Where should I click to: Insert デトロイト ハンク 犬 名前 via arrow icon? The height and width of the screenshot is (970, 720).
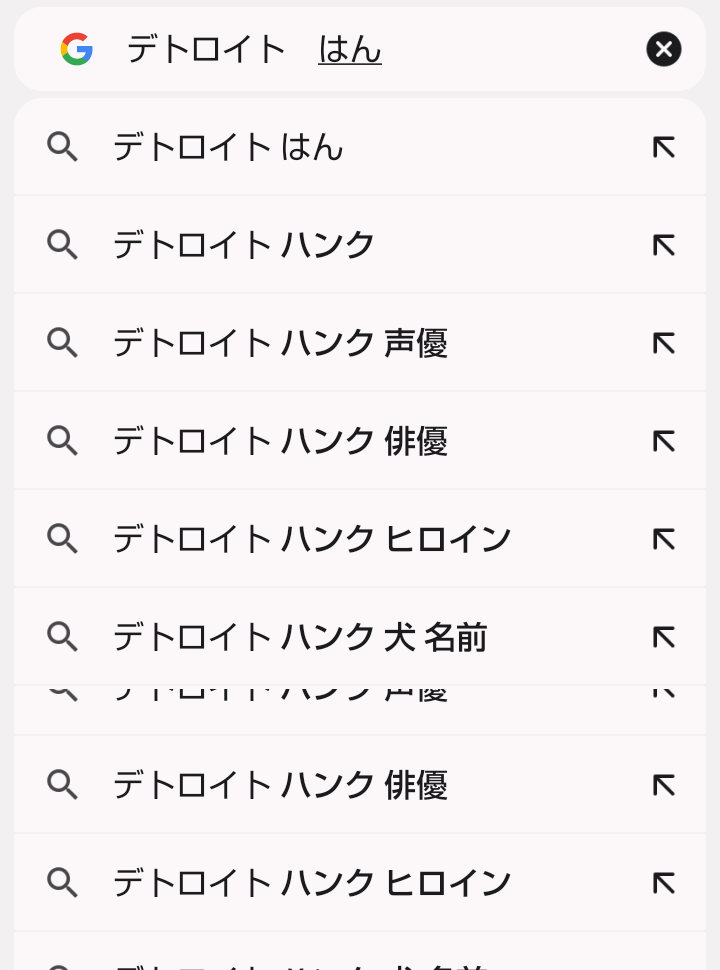tap(663, 637)
